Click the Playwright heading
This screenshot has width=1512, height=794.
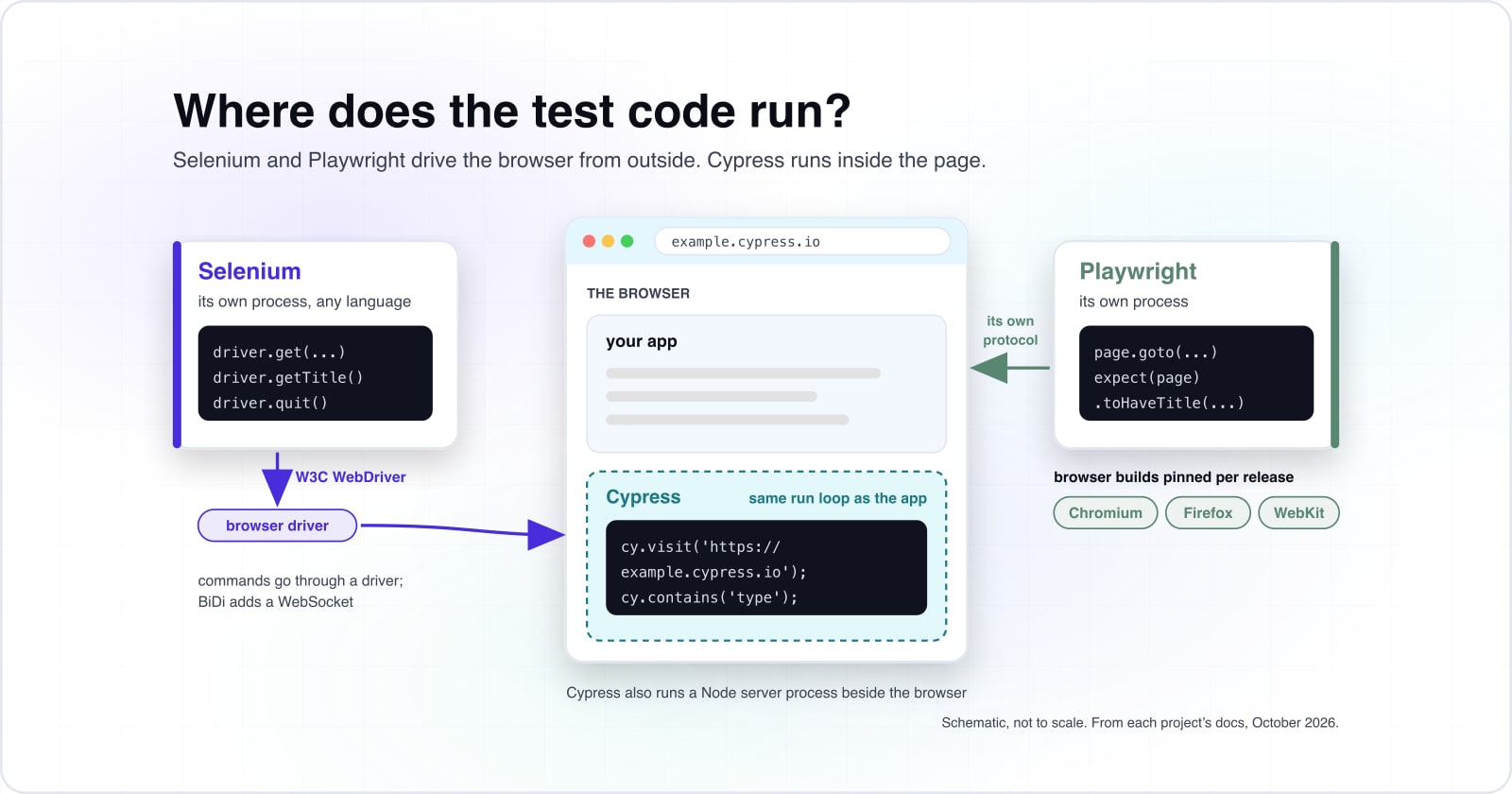click(1138, 272)
